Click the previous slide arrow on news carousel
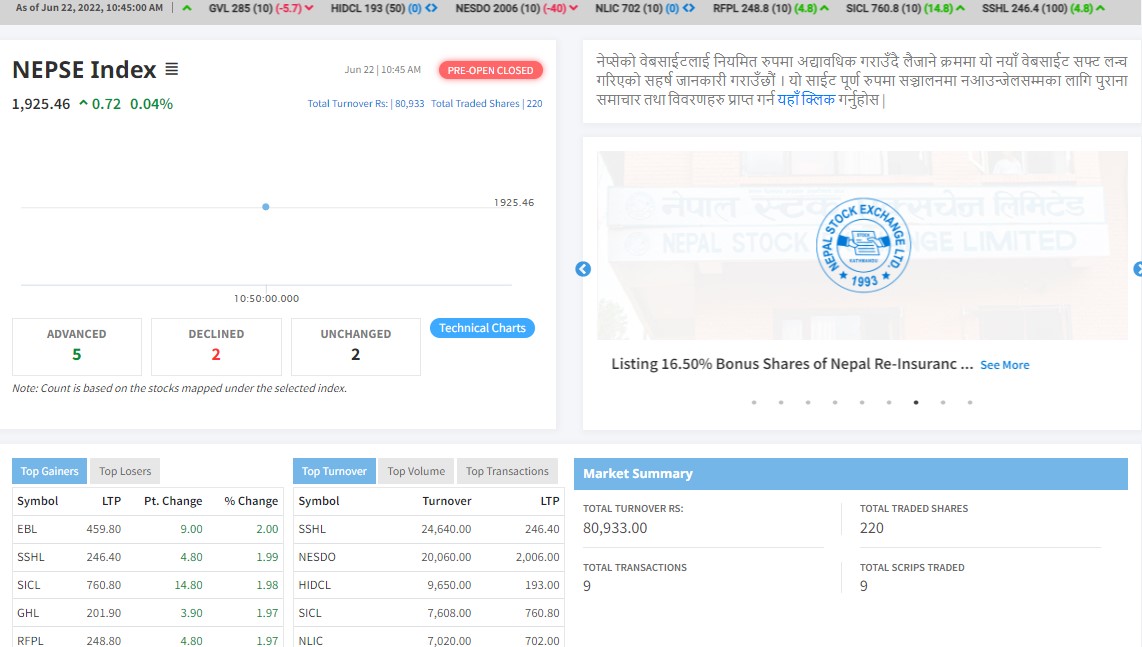Screen dimensions: 1142x647 (583, 269)
